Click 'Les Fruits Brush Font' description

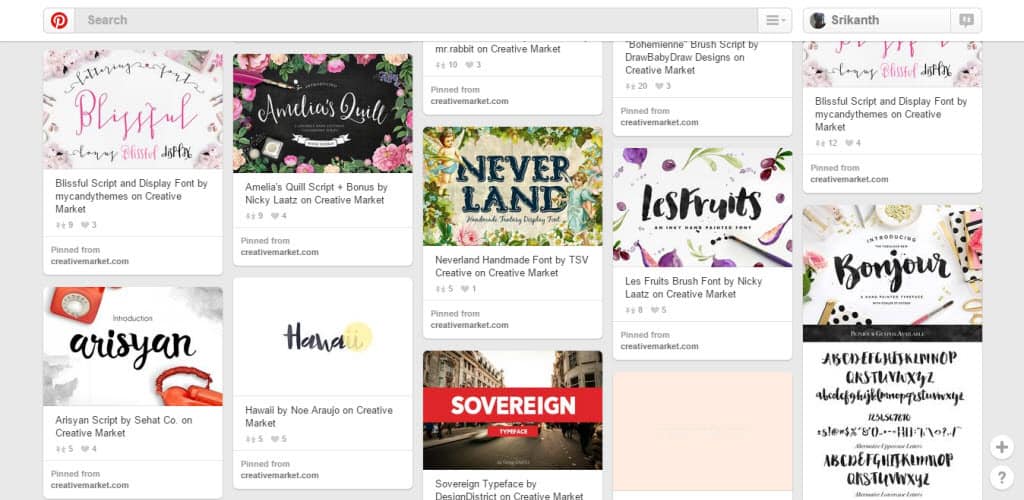coord(694,288)
